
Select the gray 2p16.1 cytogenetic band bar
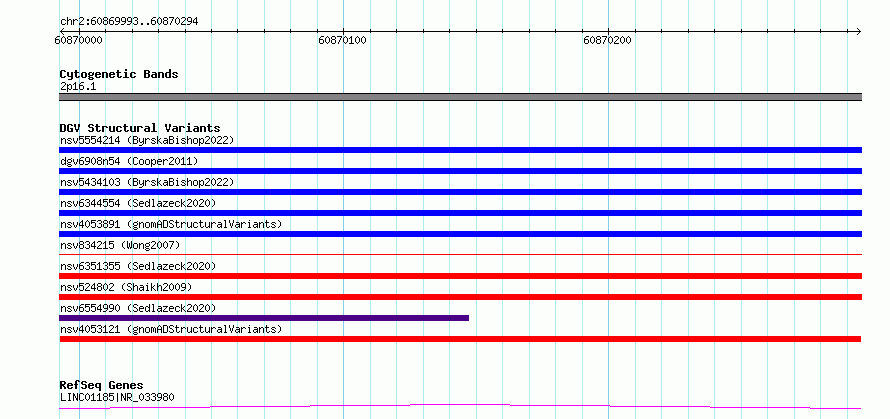click(460, 97)
